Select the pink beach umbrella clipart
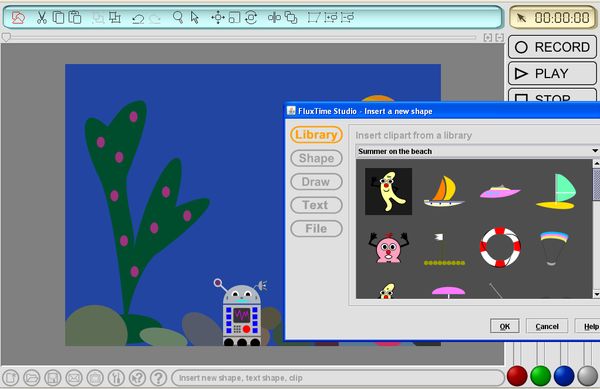This screenshot has width=600, height=389. (448, 292)
